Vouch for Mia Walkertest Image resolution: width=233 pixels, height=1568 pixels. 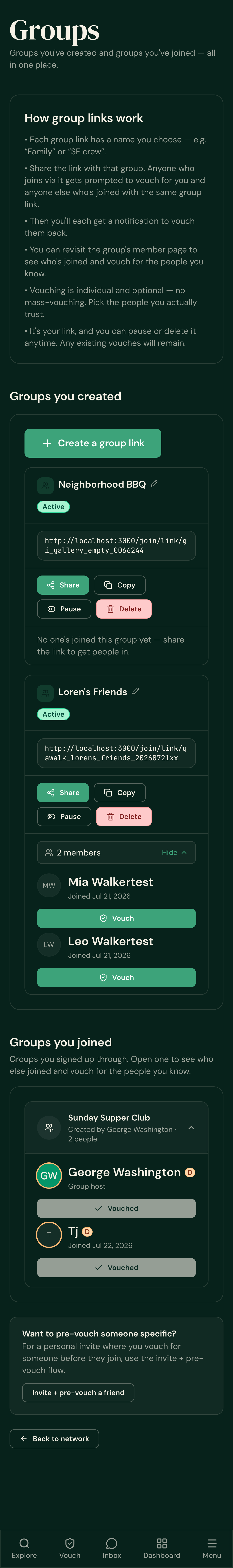coord(116,918)
